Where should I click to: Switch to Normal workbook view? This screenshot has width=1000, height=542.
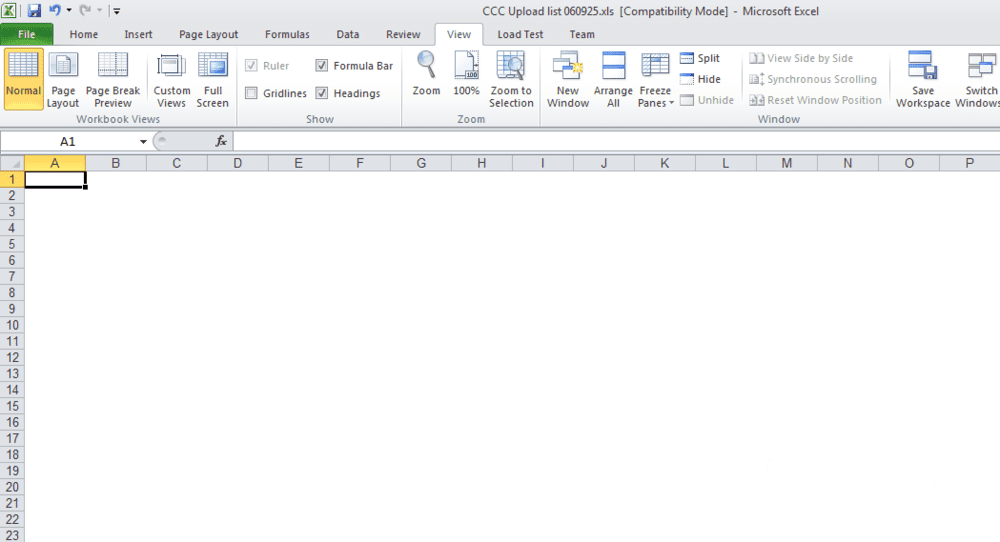point(24,79)
